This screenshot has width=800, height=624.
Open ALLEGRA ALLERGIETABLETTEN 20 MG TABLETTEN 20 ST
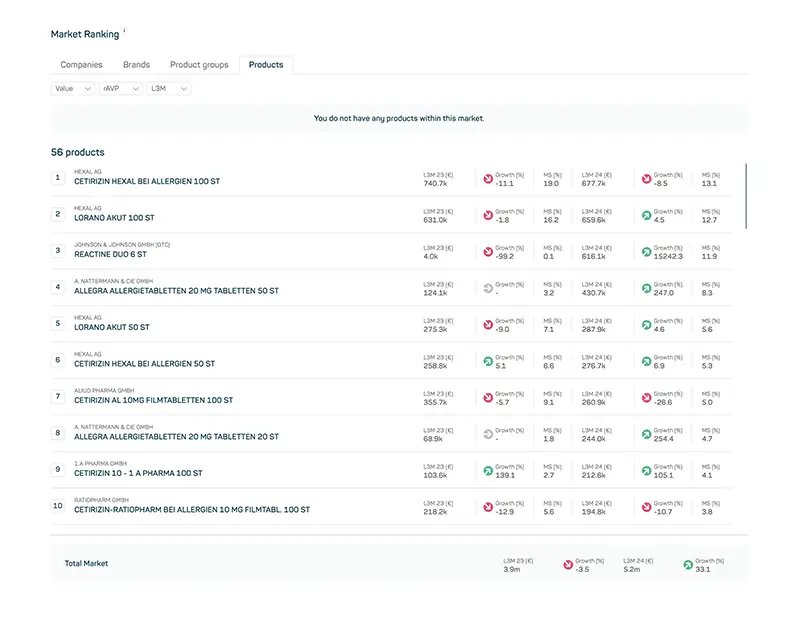tap(177, 437)
